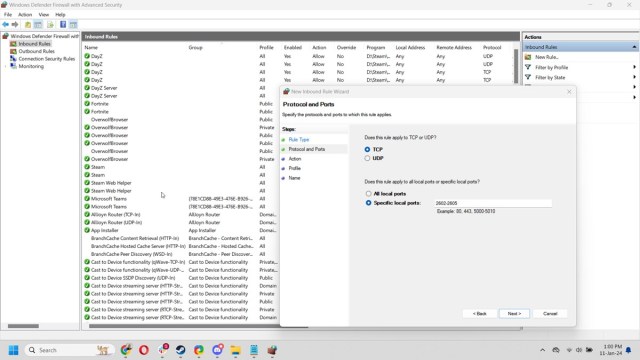The height and width of the screenshot is (360, 640).
Task: Click the specific local ports text field
Action: [x=493, y=203]
